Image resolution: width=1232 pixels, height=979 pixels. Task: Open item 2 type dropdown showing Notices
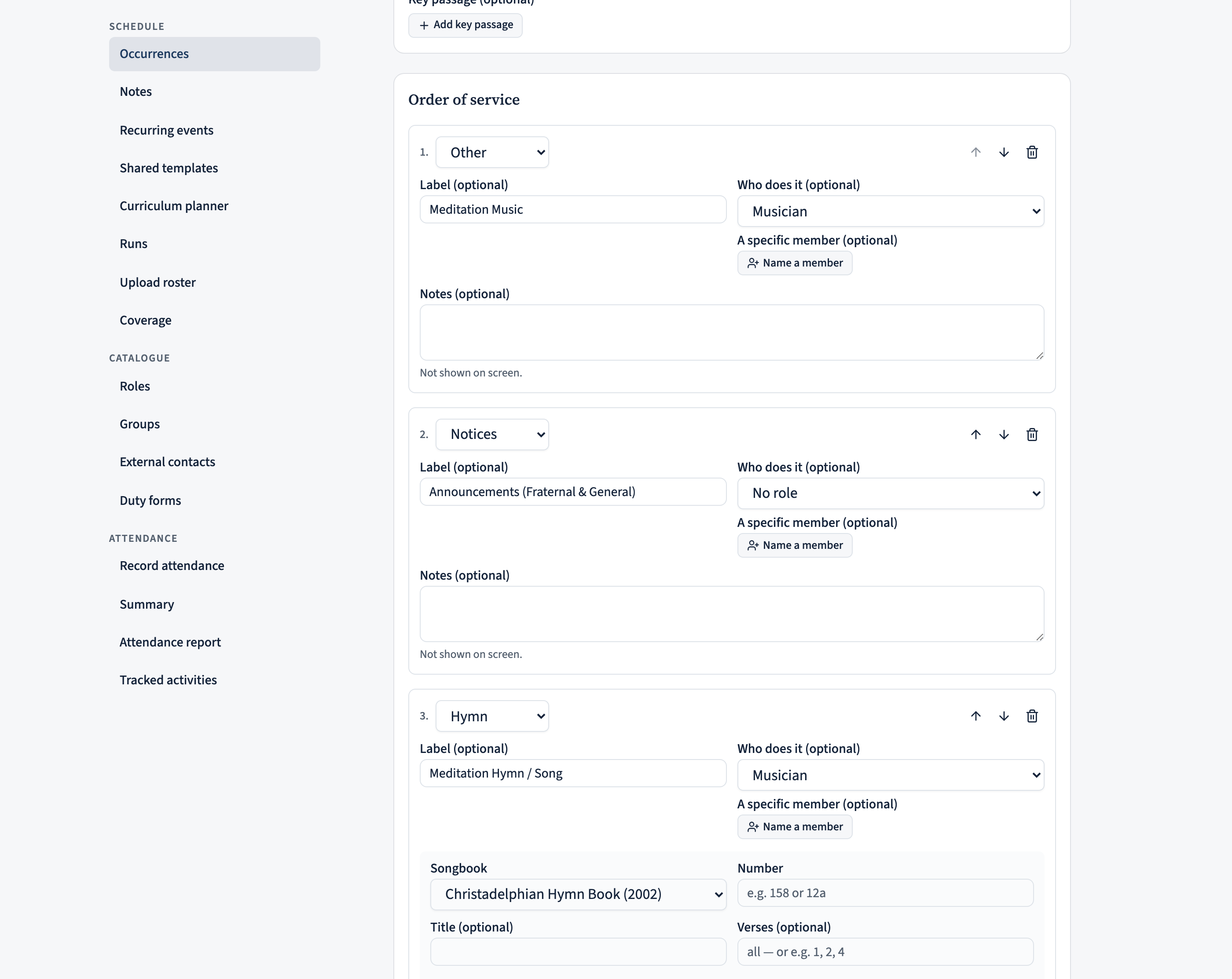[492, 435]
